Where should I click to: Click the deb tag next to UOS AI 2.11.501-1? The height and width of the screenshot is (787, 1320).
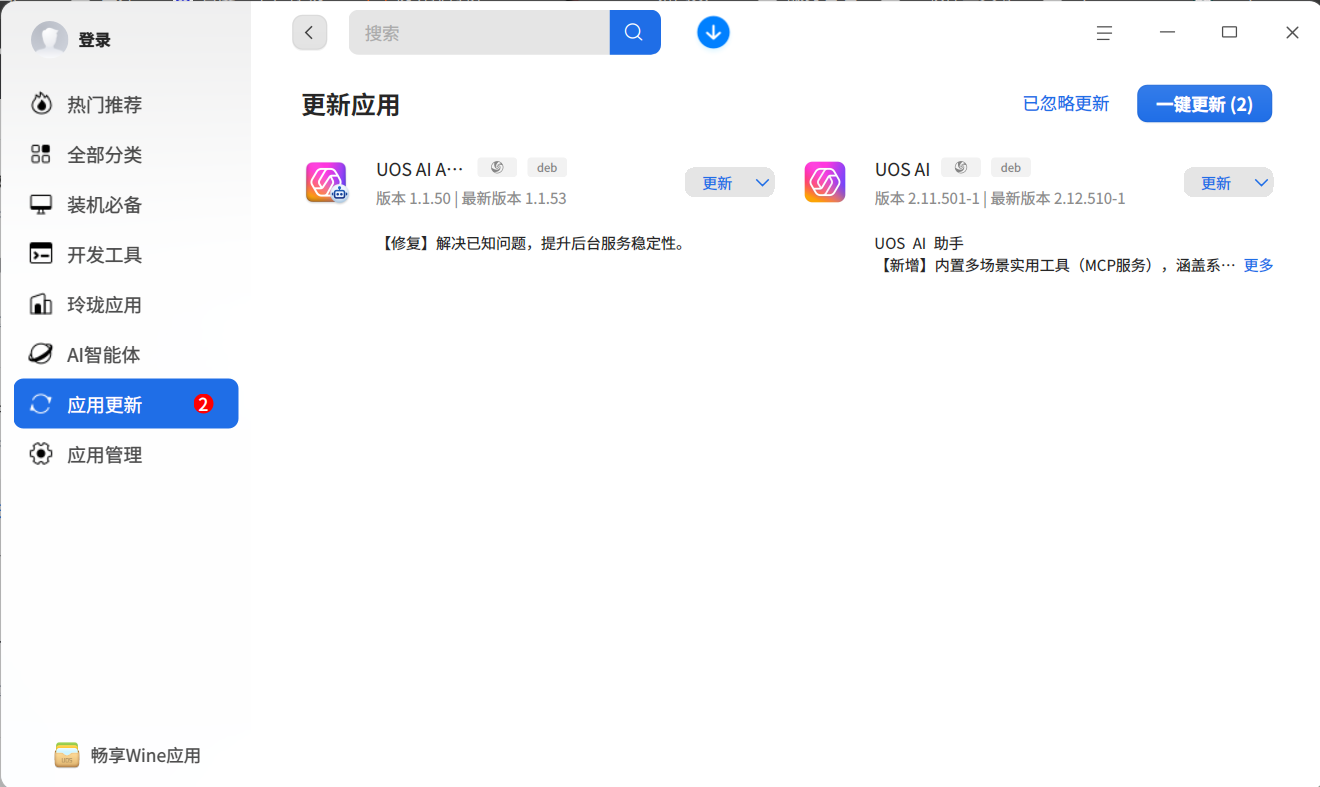click(x=1011, y=167)
